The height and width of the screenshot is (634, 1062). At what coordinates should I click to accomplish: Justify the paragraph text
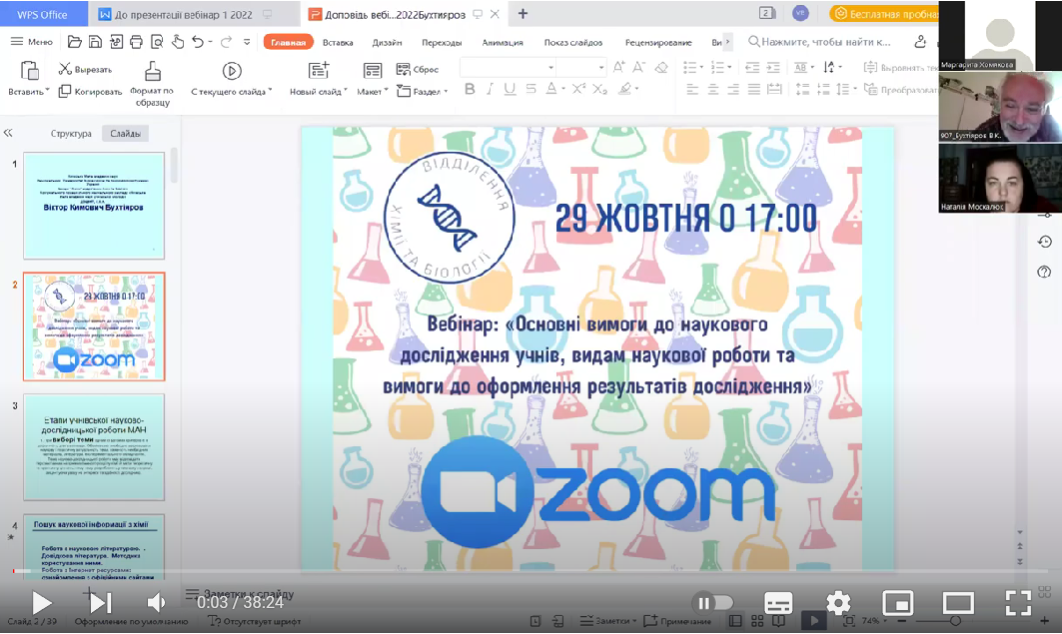[754, 89]
